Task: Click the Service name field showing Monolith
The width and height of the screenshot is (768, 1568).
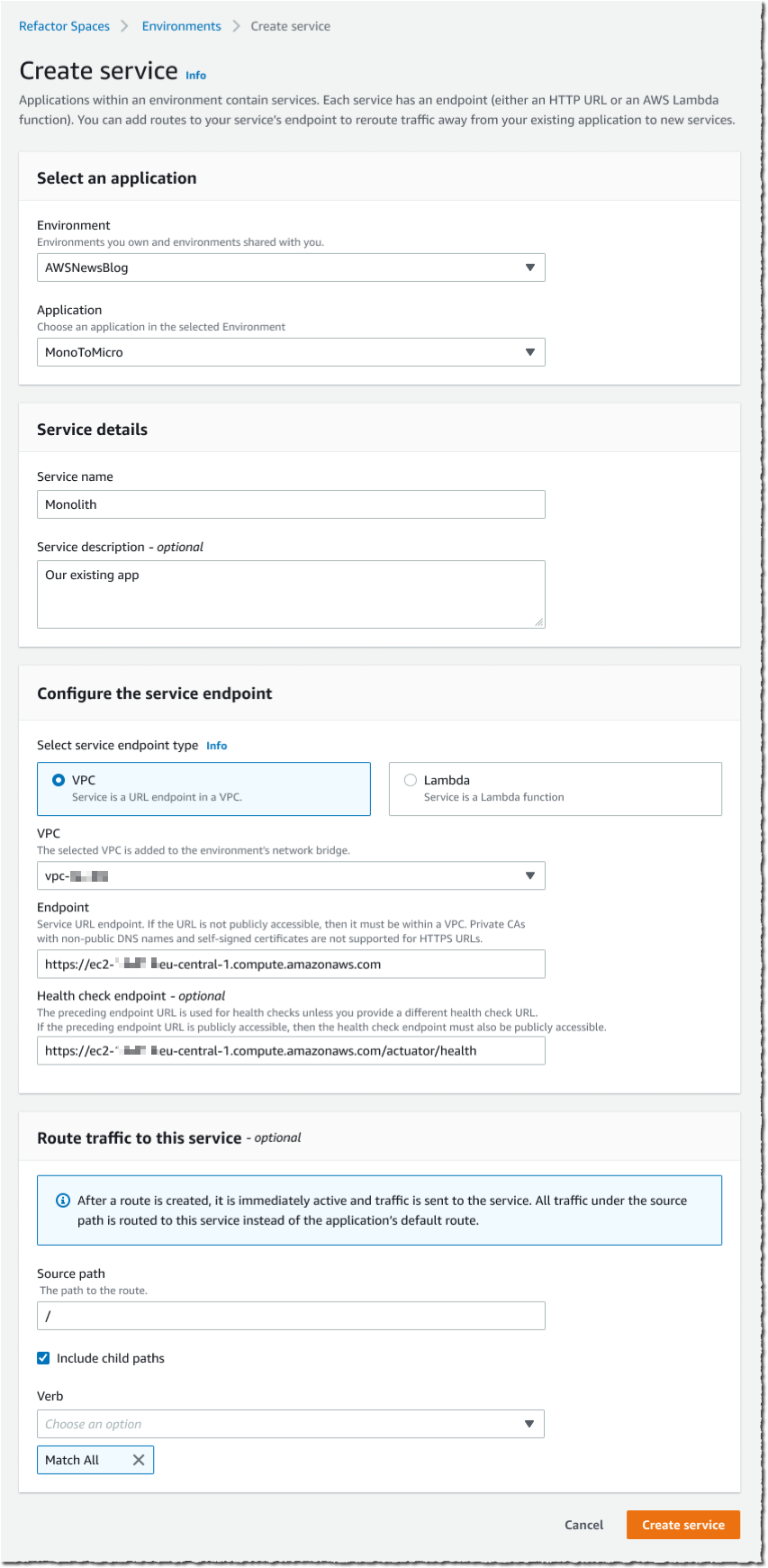Action: point(290,504)
